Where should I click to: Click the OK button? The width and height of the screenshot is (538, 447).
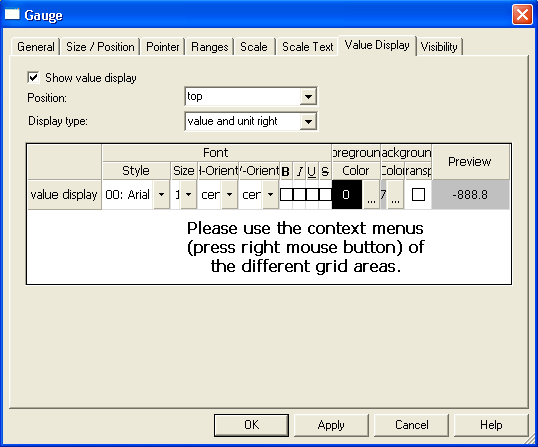pyautogui.click(x=252, y=425)
